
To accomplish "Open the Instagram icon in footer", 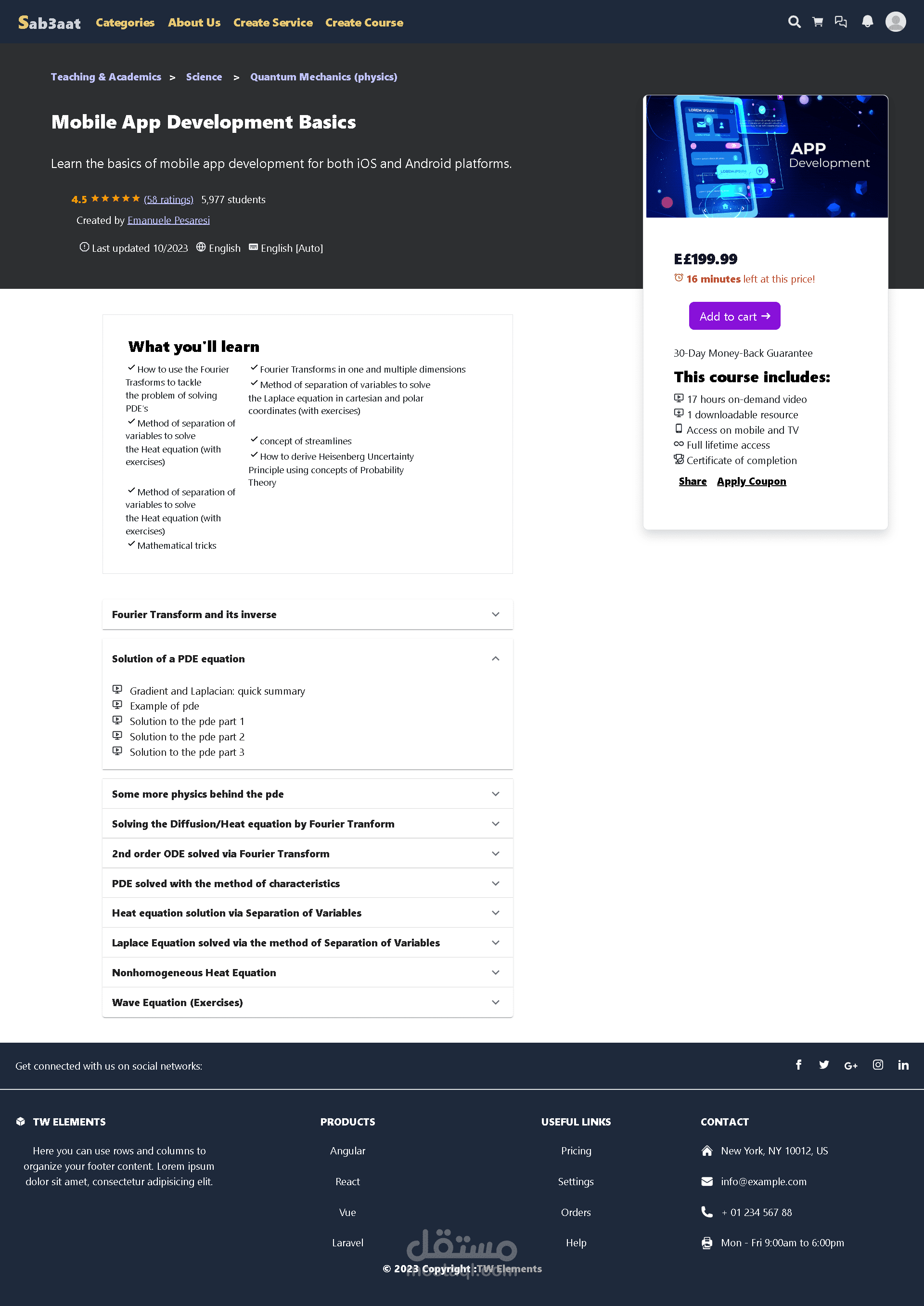I will [877, 1065].
